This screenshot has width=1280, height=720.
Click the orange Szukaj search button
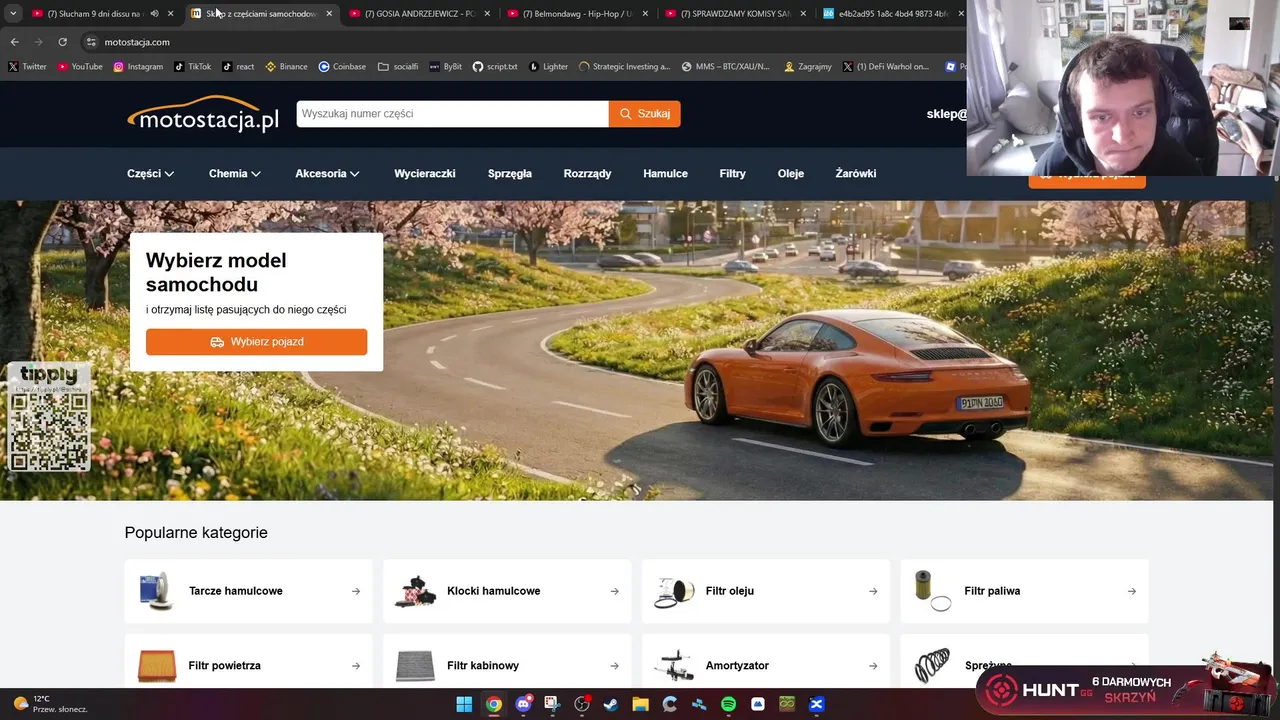click(x=645, y=114)
